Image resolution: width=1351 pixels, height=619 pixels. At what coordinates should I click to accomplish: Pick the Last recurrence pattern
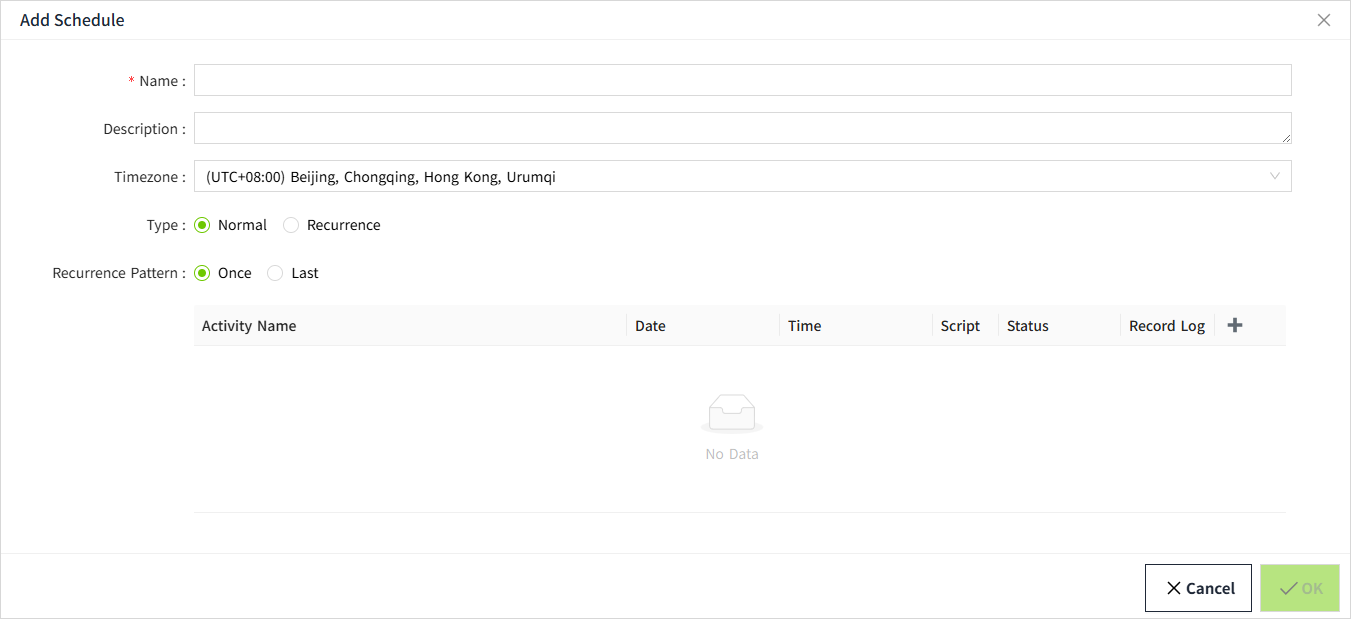275,273
